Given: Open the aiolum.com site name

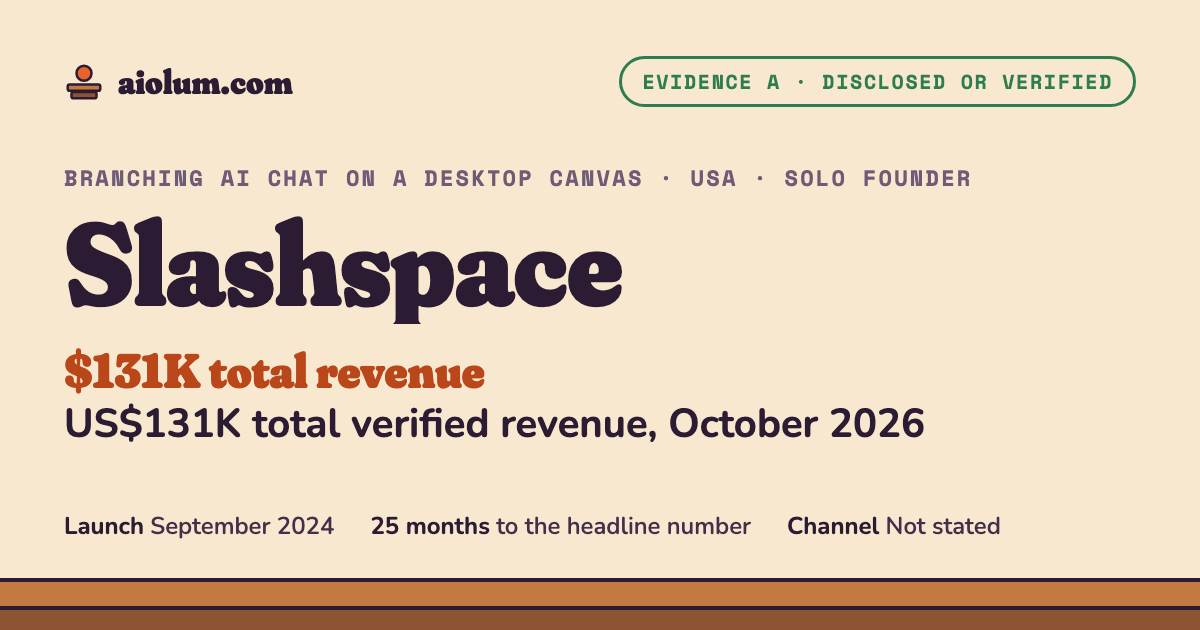Looking at the screenshot, I should tap(205, 83).
